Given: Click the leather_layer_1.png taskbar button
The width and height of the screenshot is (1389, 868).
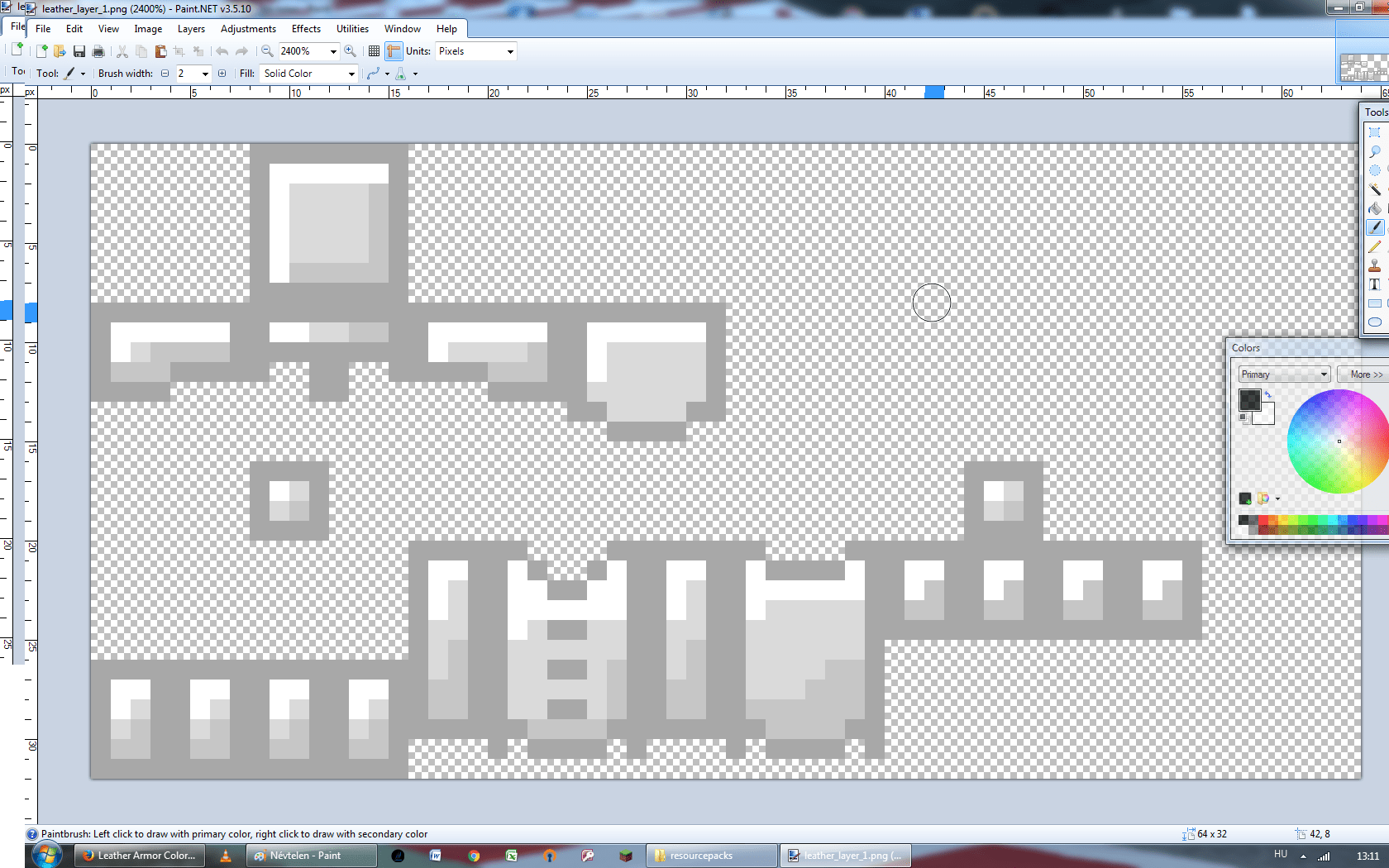Looking at the screenshot, I should coord(847,856).
